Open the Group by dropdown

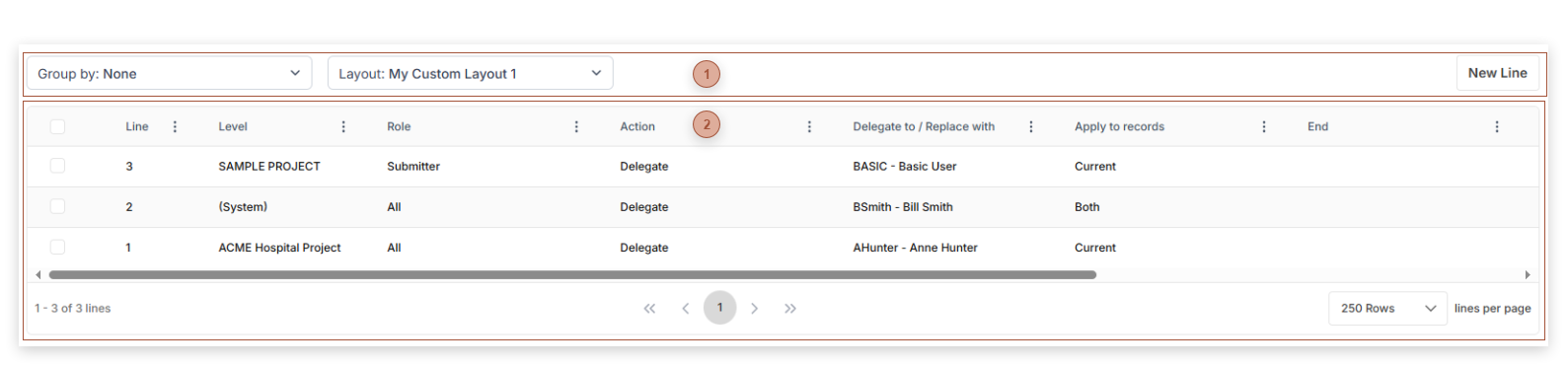pyautogui.click(x=169, y=73)
